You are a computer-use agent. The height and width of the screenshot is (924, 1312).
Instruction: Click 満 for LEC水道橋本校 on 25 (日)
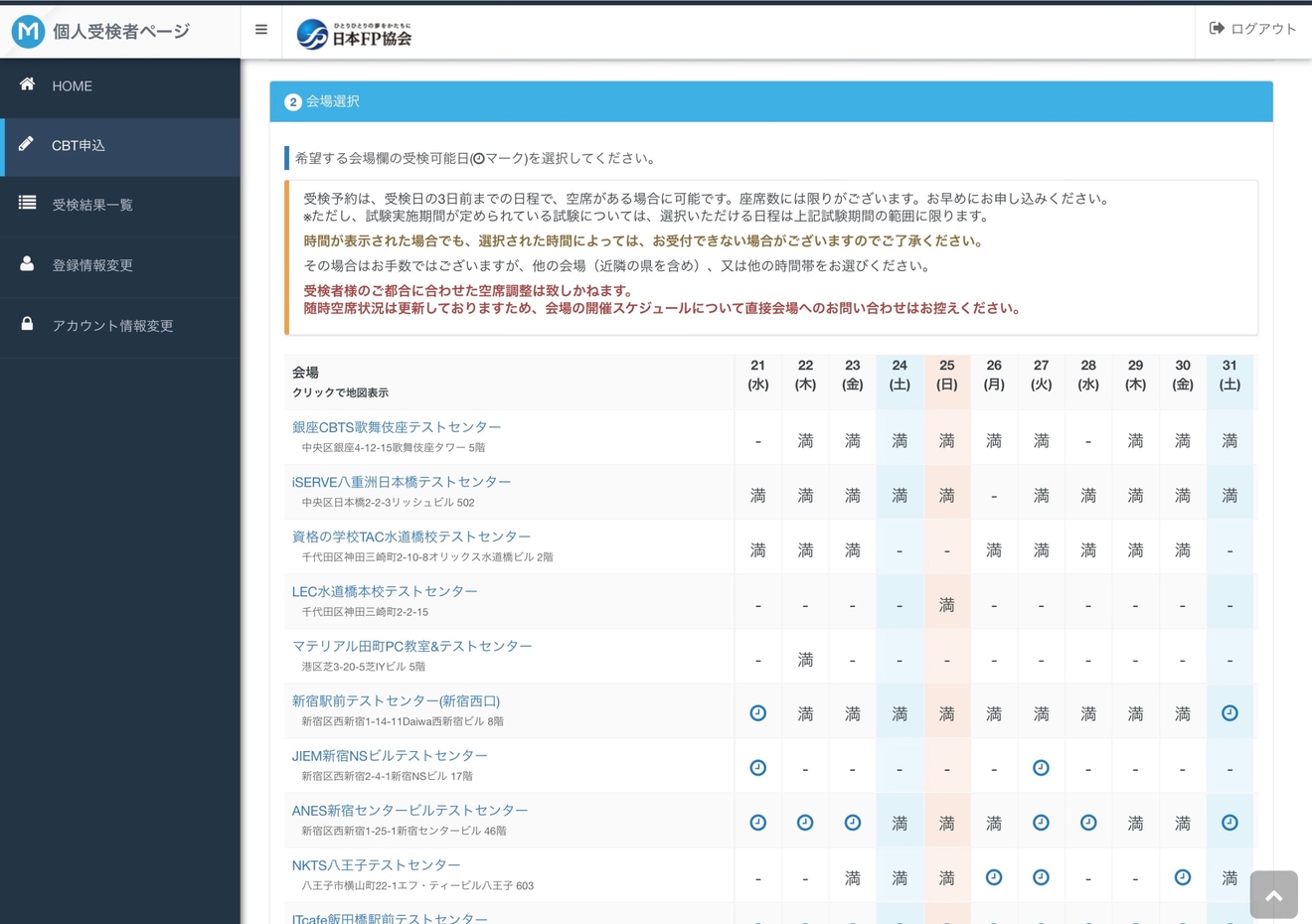[x=947, y=605]
